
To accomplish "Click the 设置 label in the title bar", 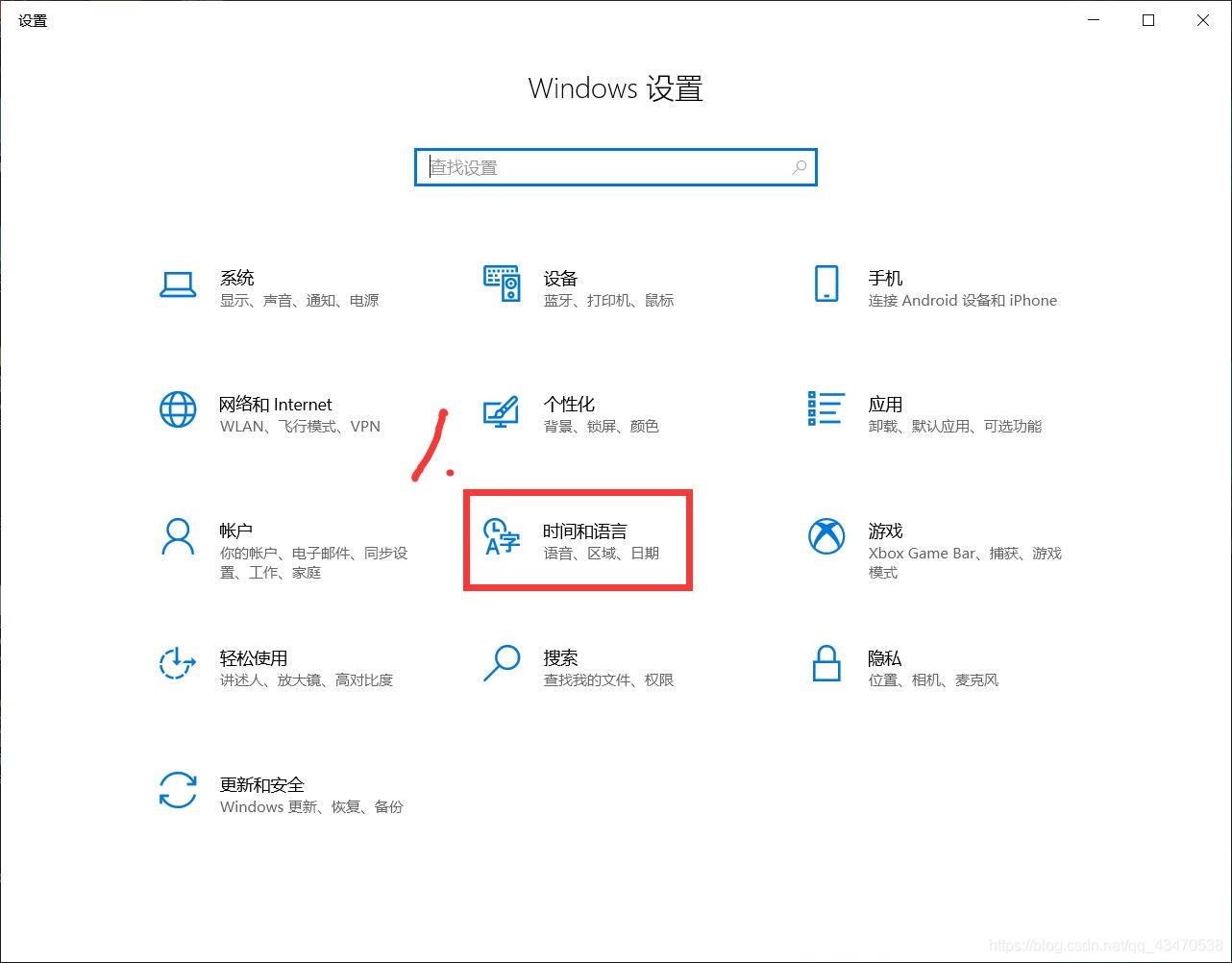I will 33,20.
